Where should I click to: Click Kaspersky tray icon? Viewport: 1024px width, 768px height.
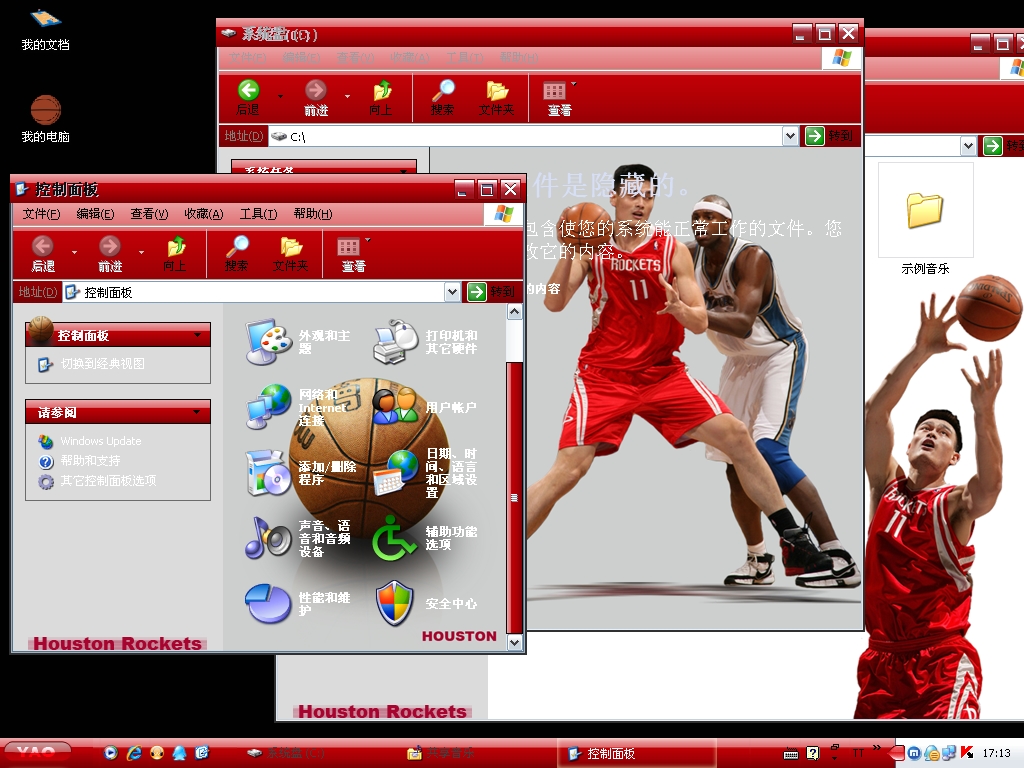(x=967, y=753)
